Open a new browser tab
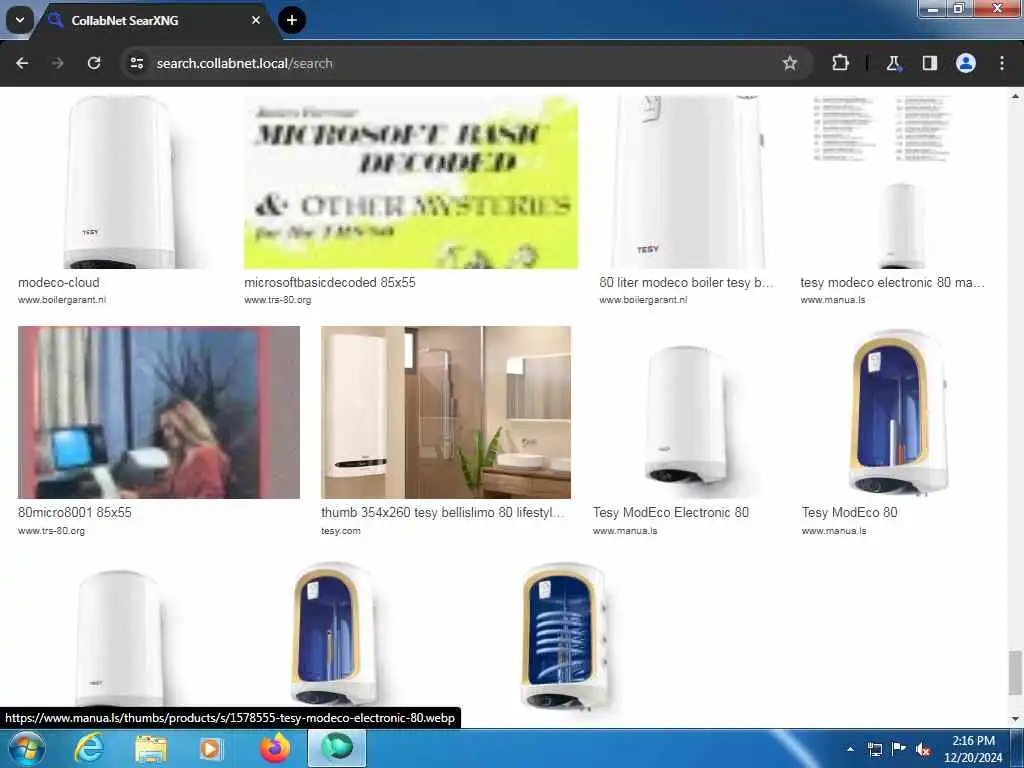The width and height of the screenshot is (1024, 768). pos(292,20)
